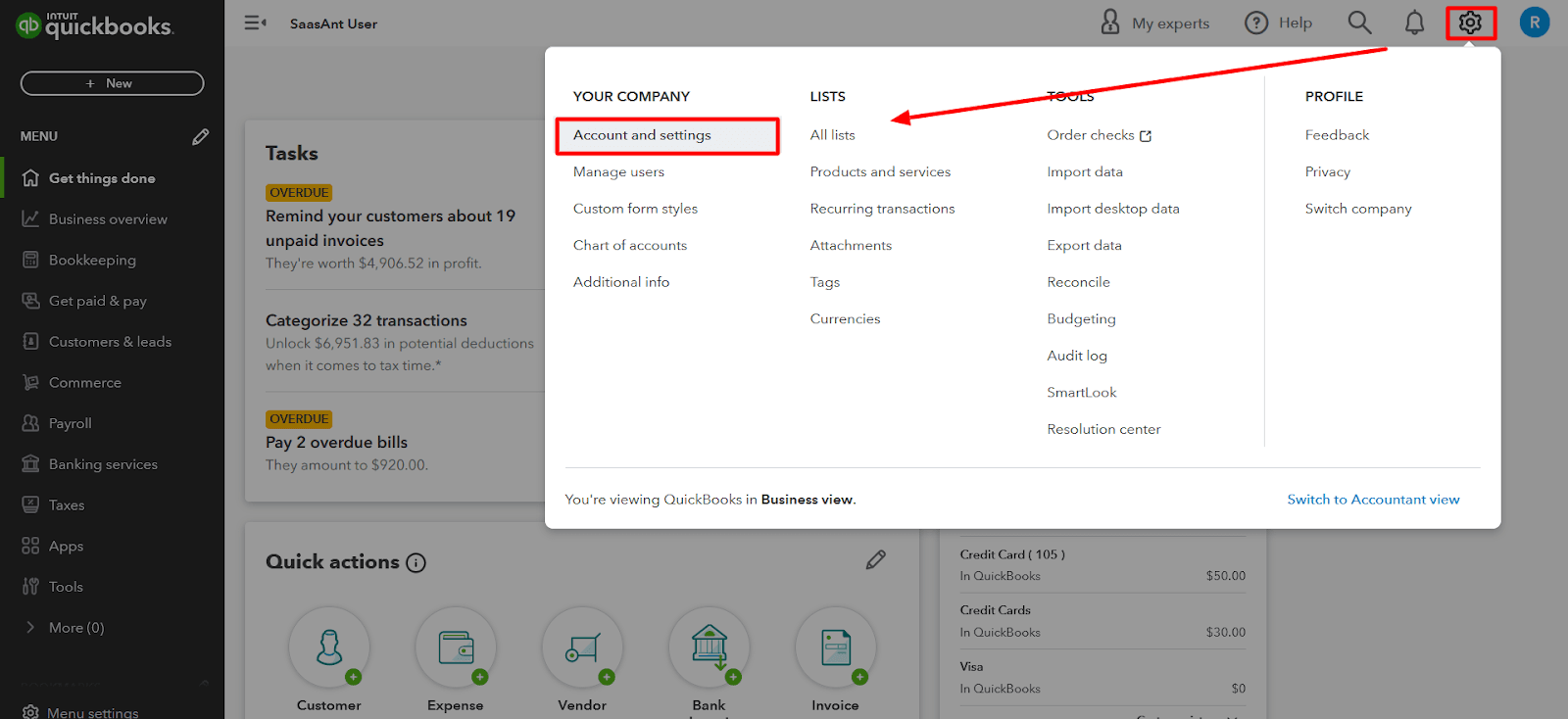Image resolution: width=1568 pixels, height=719 pixels.
Task: Select Import desktop data
Action: [x=1113, y=209]
